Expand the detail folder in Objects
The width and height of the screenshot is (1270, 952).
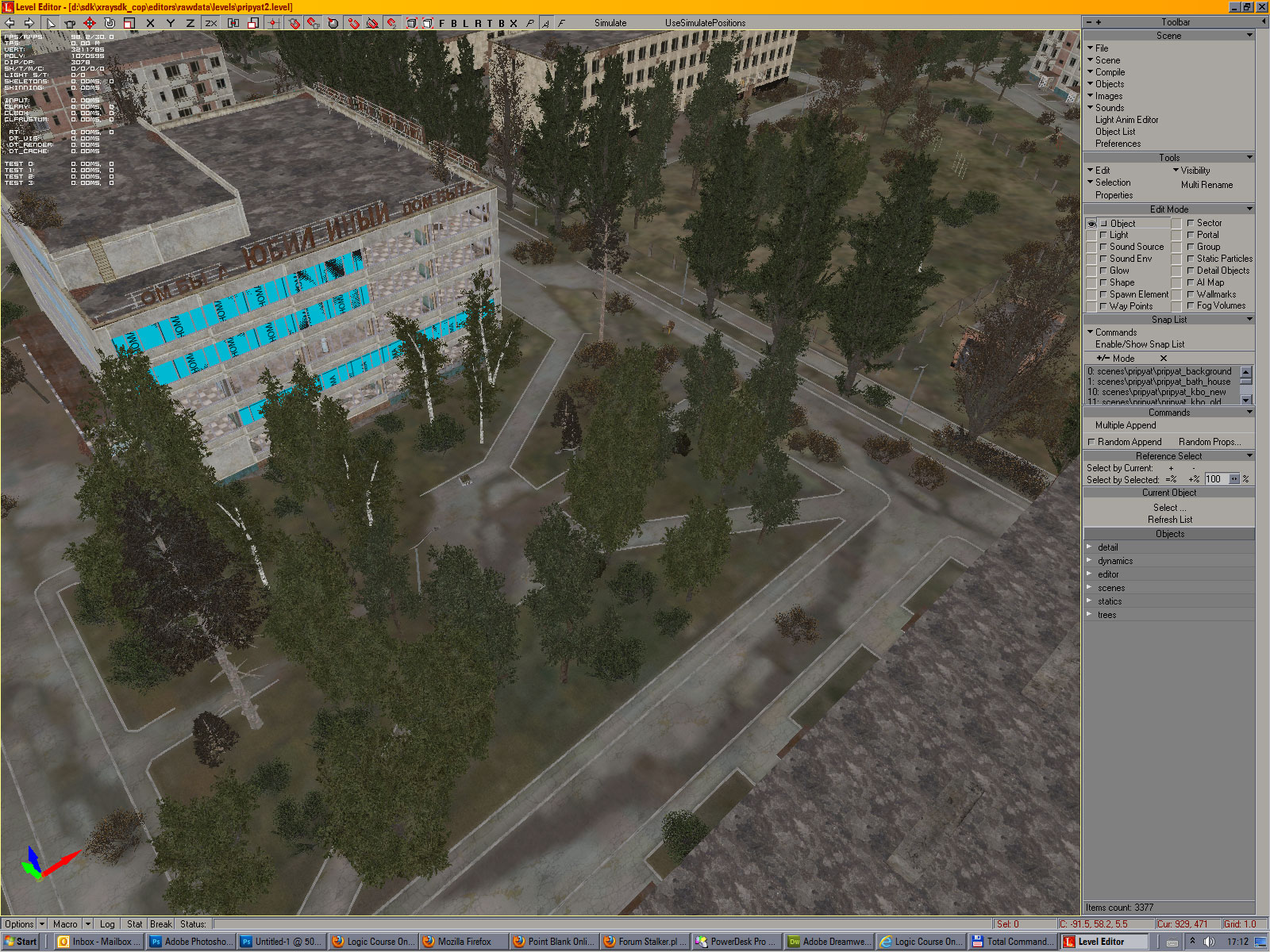point(1089,547)
